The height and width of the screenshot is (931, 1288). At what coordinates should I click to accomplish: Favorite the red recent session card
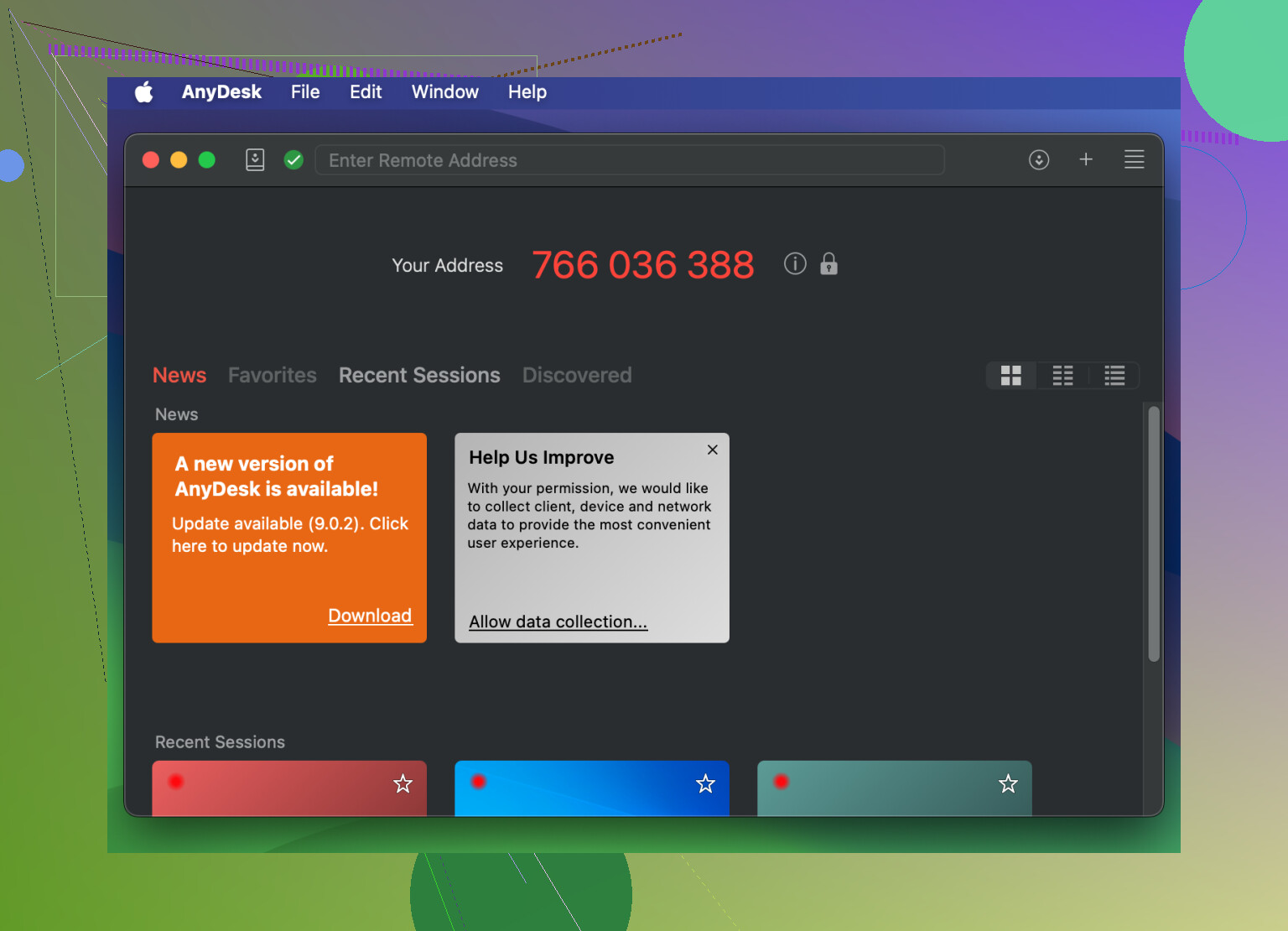click(x=403, y=784)
